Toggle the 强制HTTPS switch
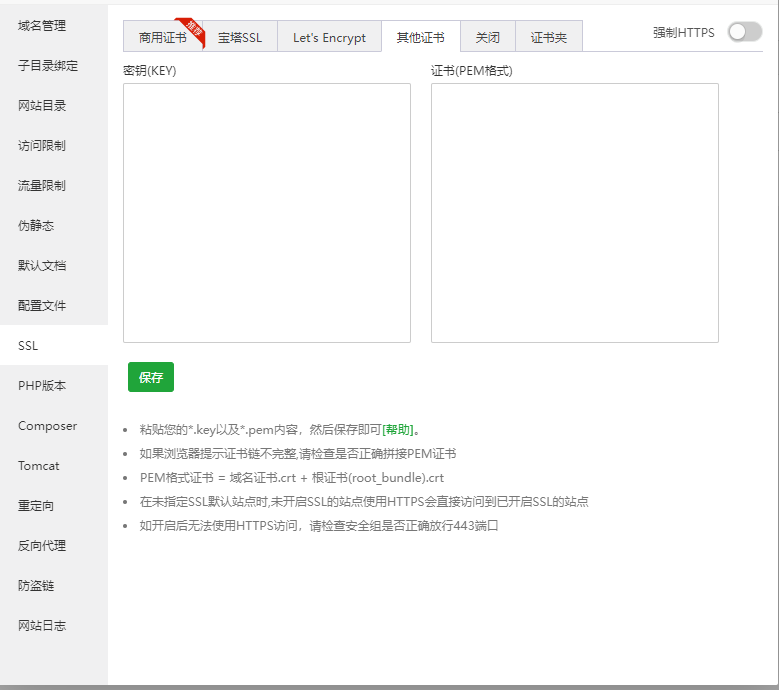This screenshot has height=690, width=779. point(745,32)
